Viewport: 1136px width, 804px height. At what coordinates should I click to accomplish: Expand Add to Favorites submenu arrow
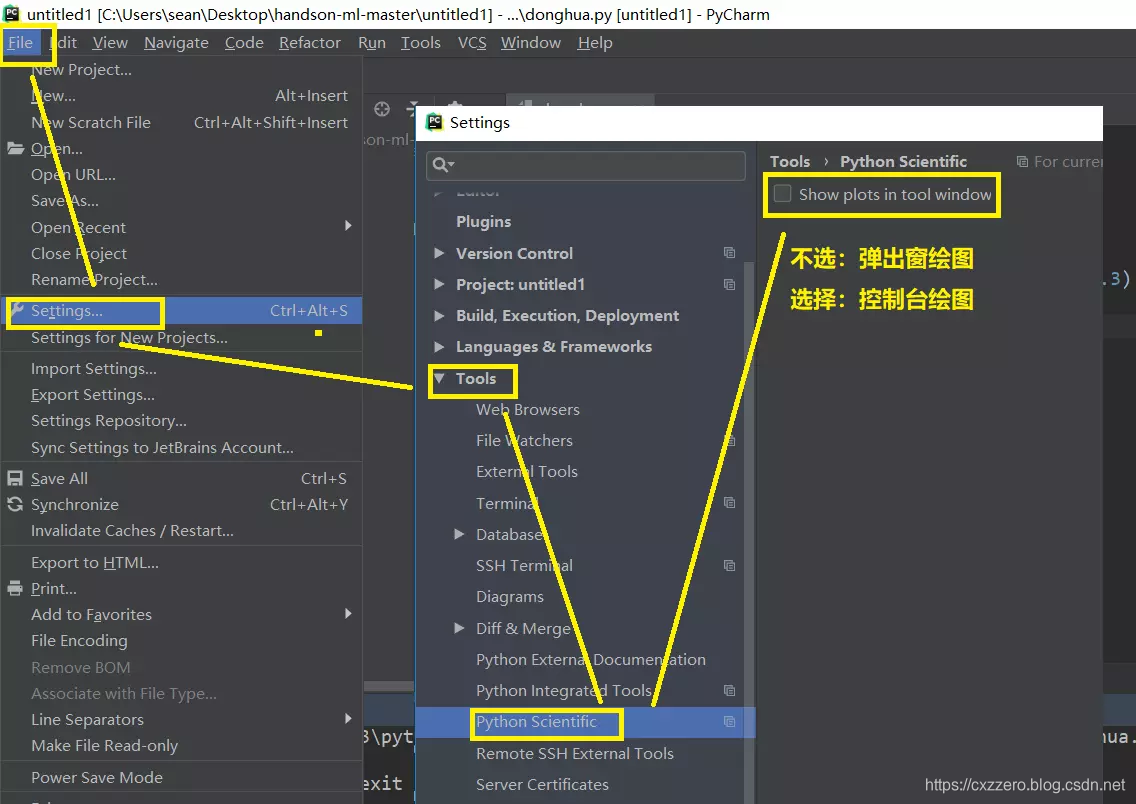[x=348, y=614]
